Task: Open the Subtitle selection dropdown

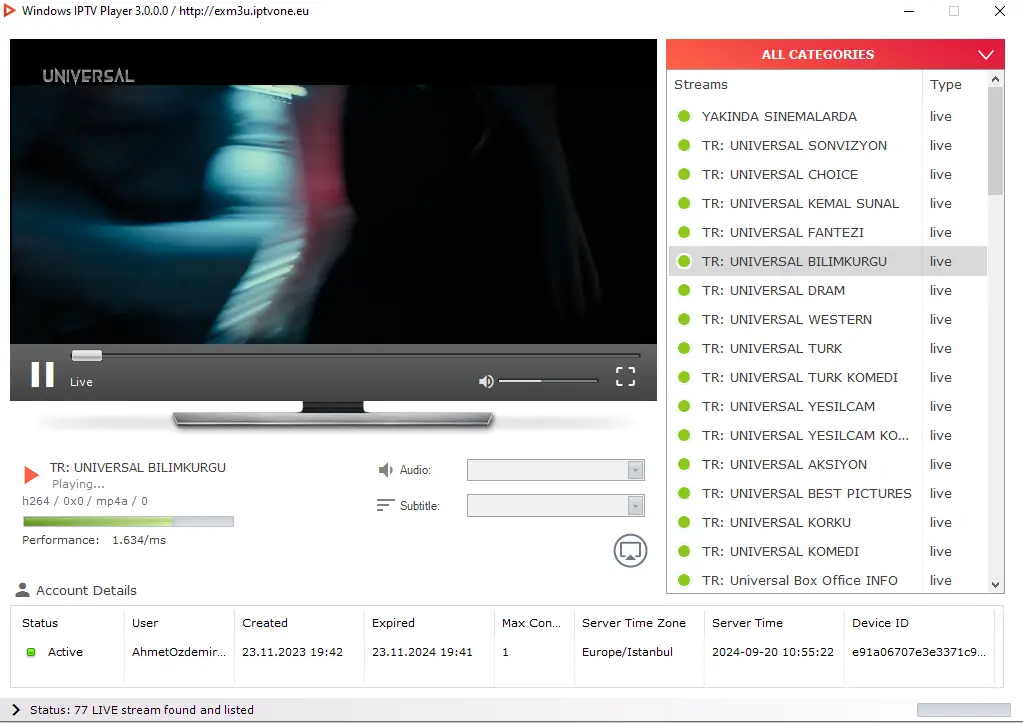Action: [x=556, y=506]
